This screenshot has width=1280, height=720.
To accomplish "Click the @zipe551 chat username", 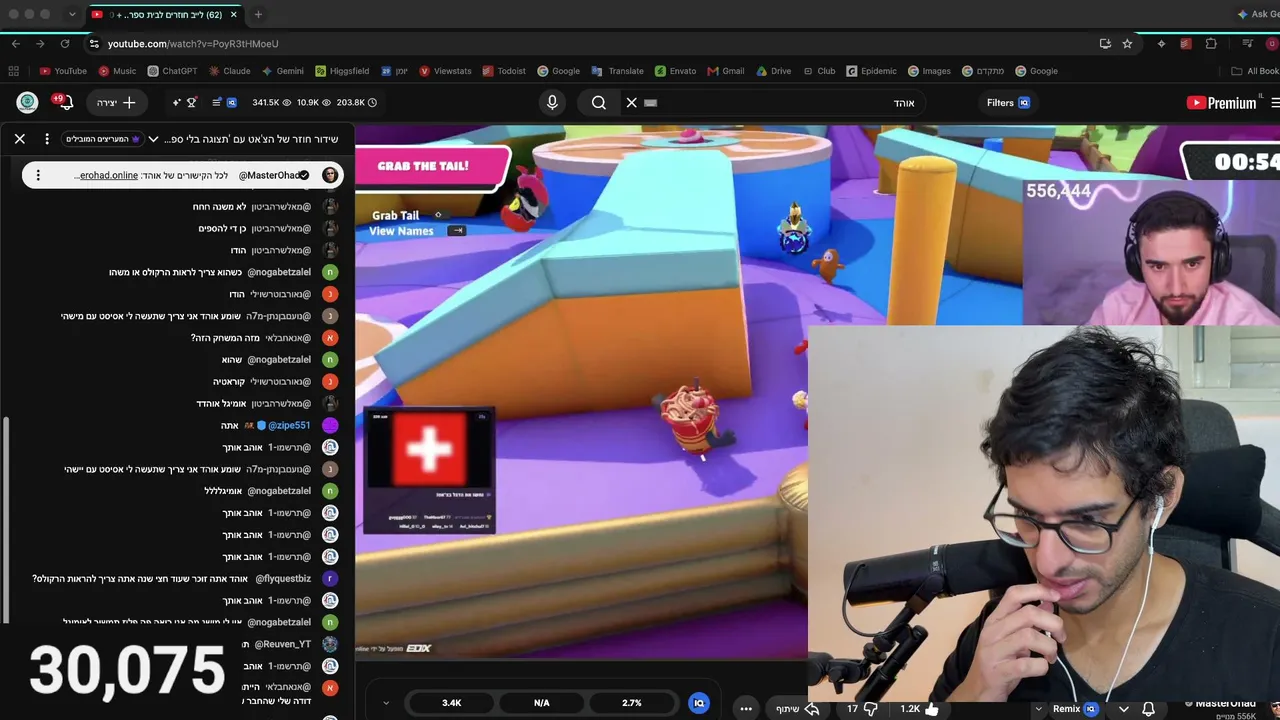I will [x=289, y=425].
